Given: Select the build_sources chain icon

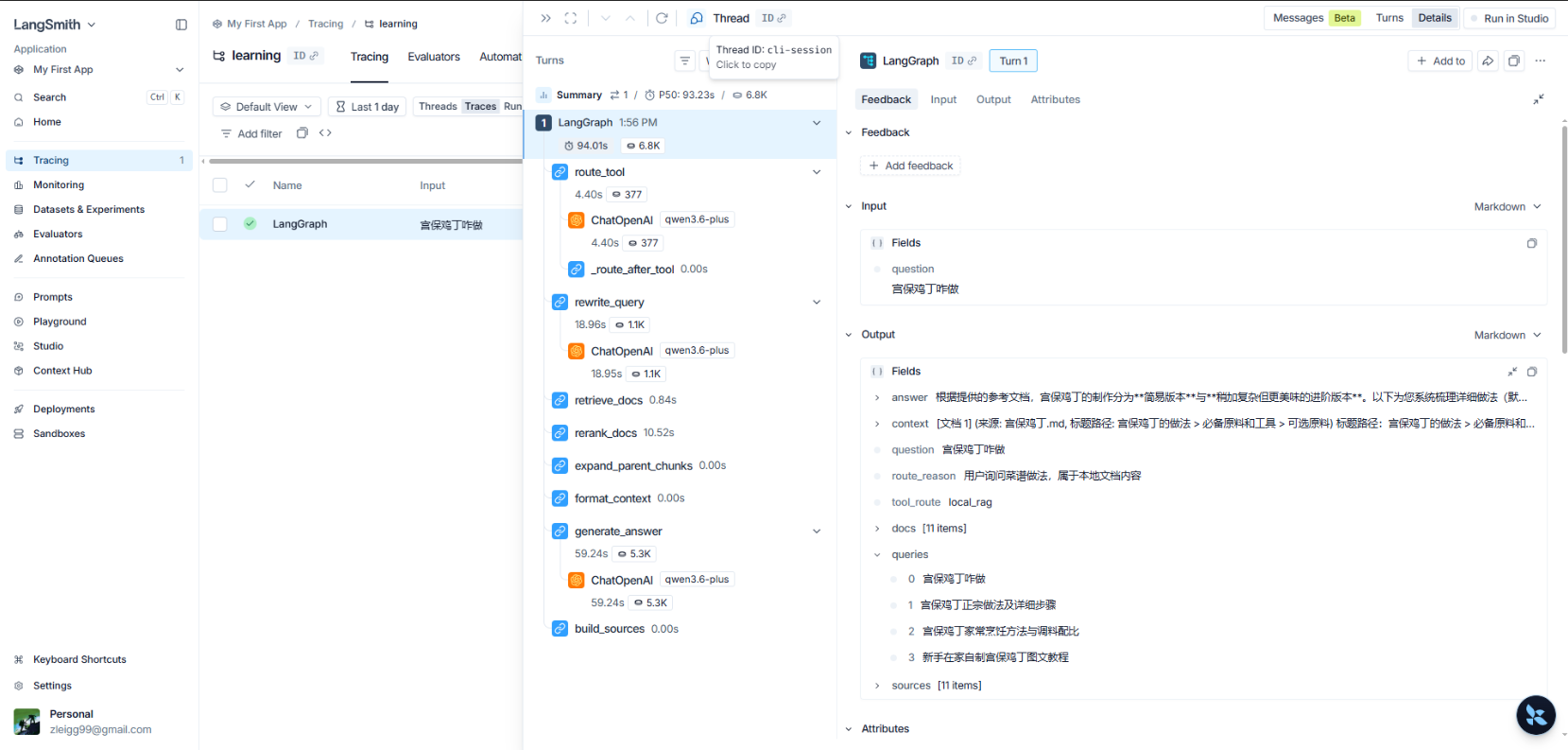Looking at the screenshot, I should [560, 629].
